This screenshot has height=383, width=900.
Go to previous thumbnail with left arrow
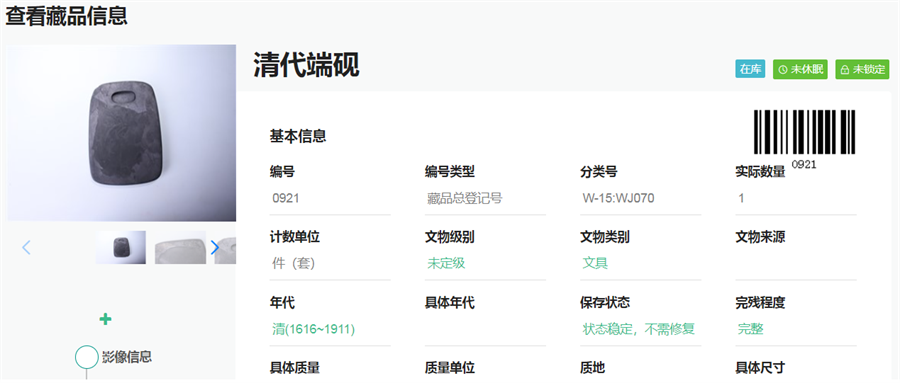[x=26, y=247]
